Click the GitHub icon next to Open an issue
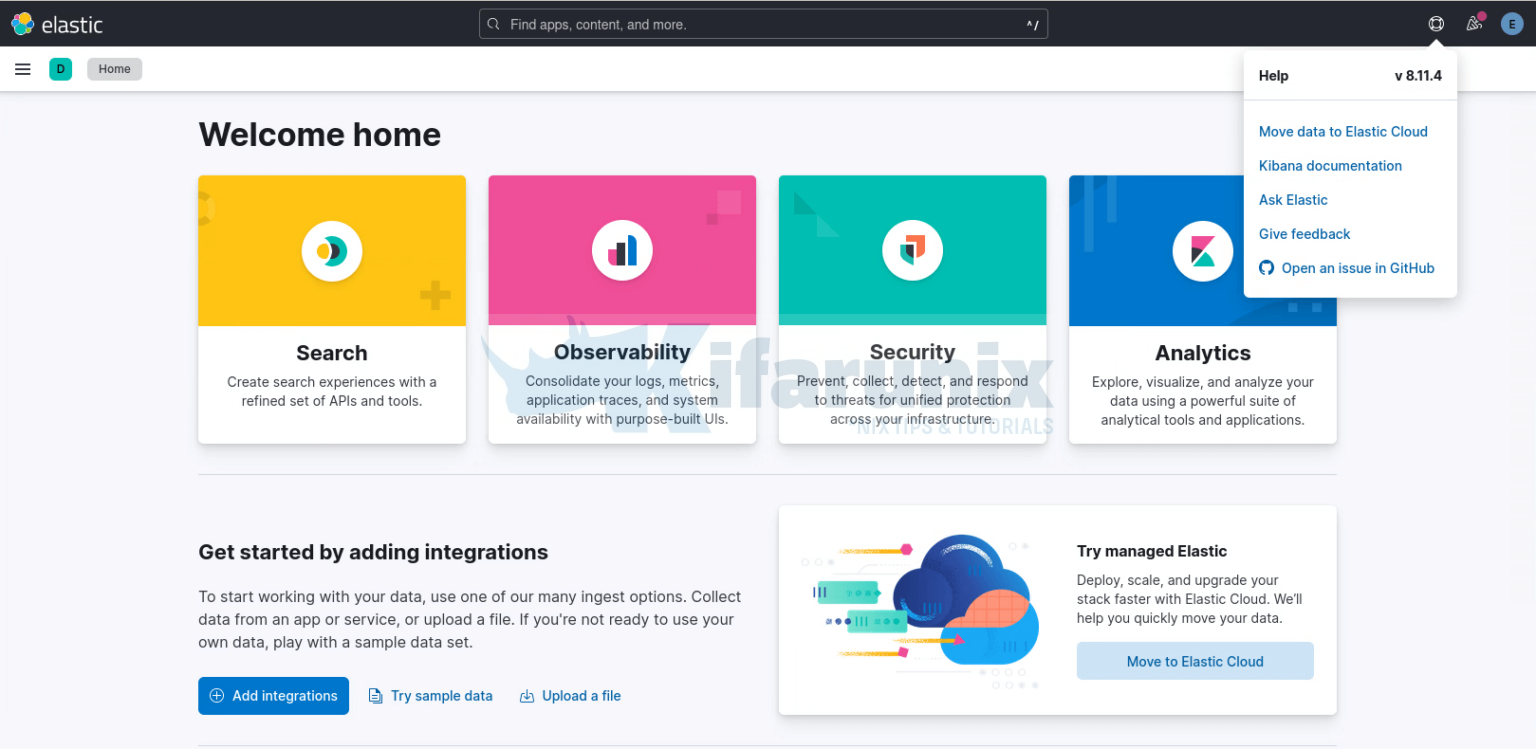The image size is (1536, 749). pos(1265,268)
